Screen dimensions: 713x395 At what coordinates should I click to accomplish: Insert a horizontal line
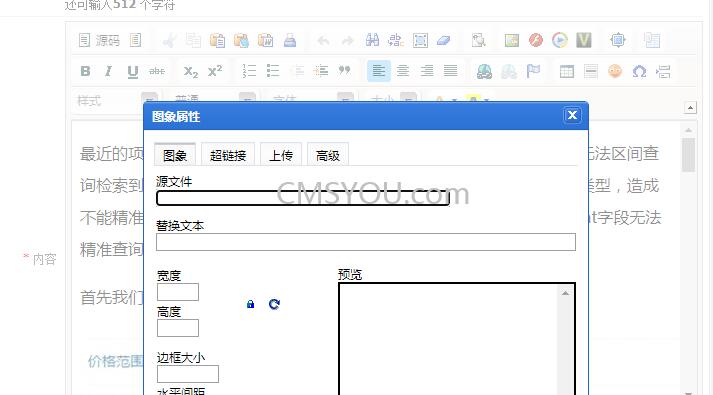(x=591, y=71)
